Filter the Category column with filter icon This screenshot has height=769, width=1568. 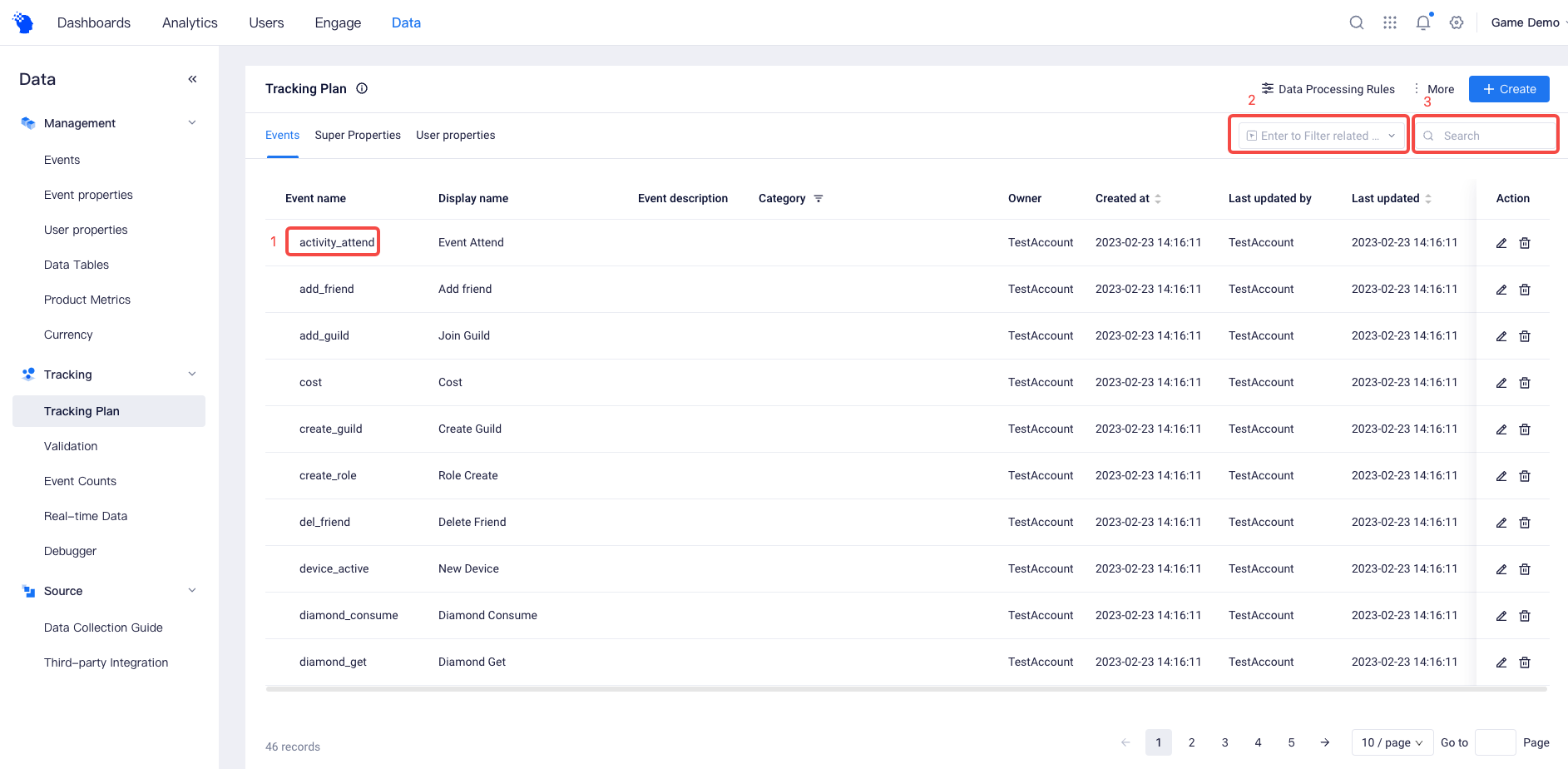coord(819,198)
